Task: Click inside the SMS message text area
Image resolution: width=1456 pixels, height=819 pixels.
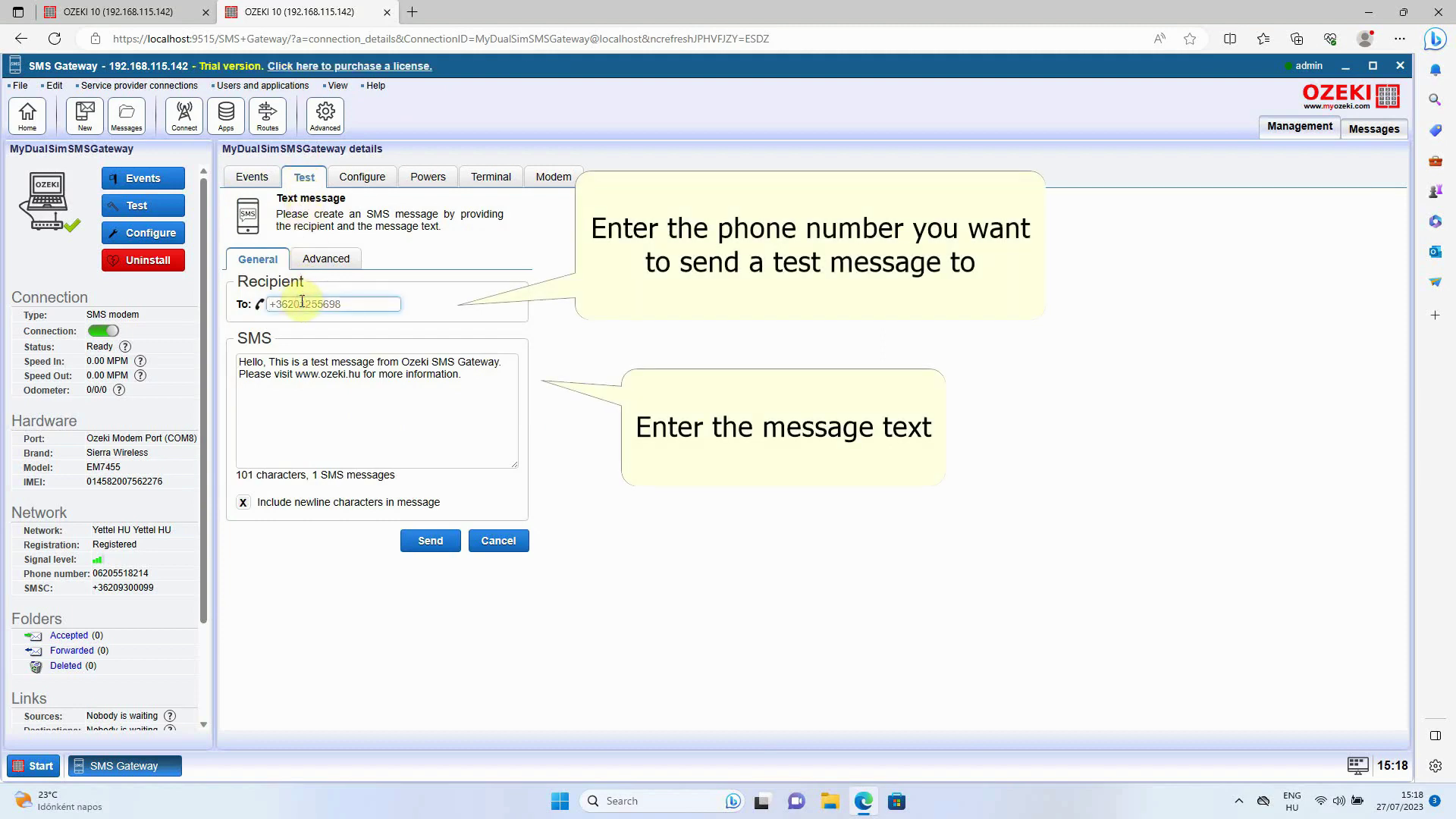Action: [377, 410]
